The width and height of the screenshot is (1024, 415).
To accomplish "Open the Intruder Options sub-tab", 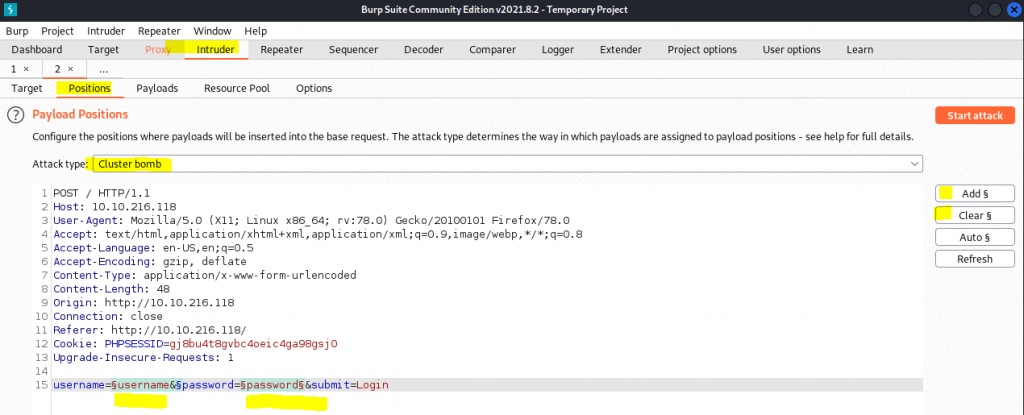I will click(x=313, y=88).
